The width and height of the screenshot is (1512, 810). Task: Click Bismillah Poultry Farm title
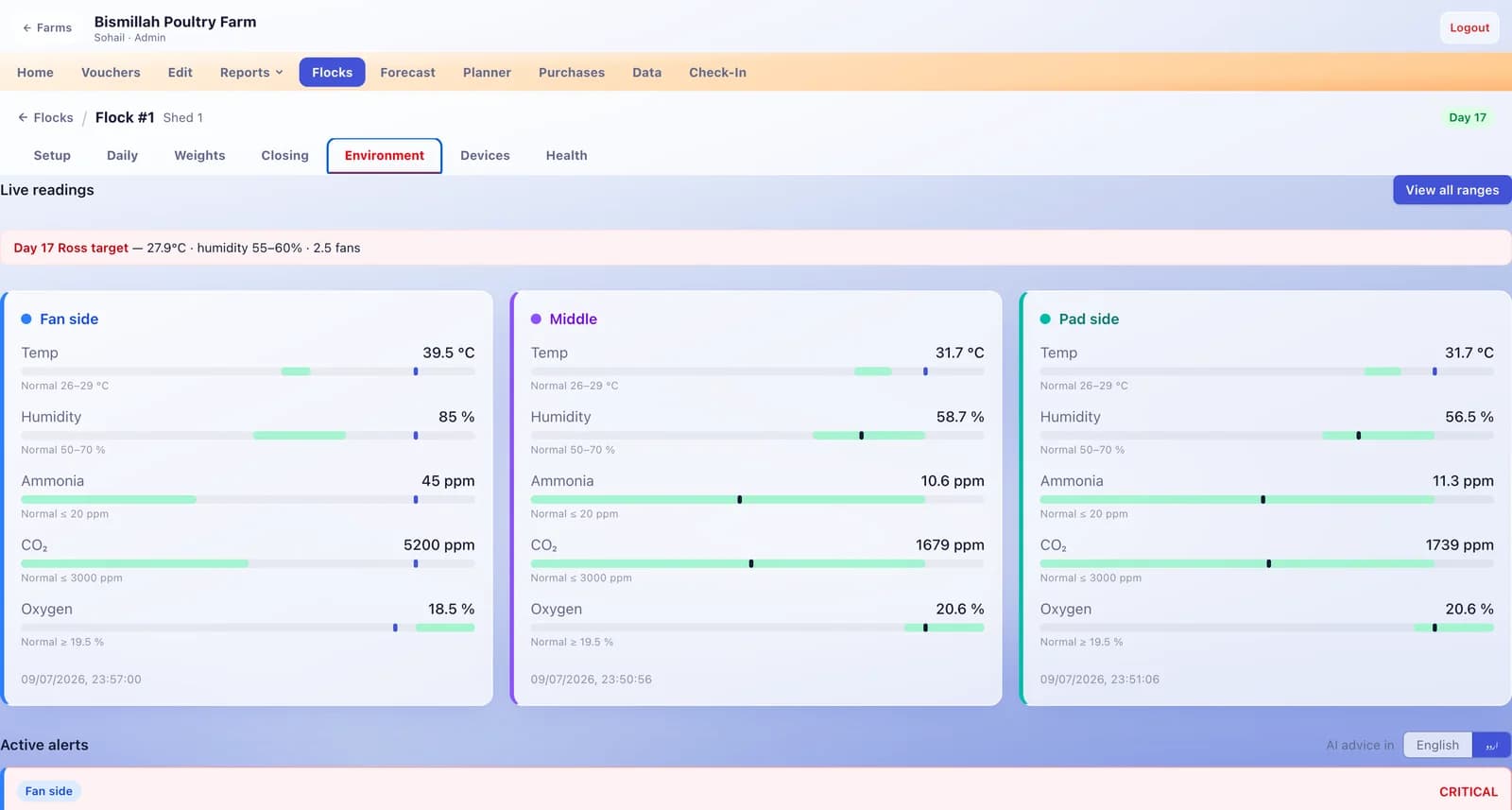(x=175, y=22)
